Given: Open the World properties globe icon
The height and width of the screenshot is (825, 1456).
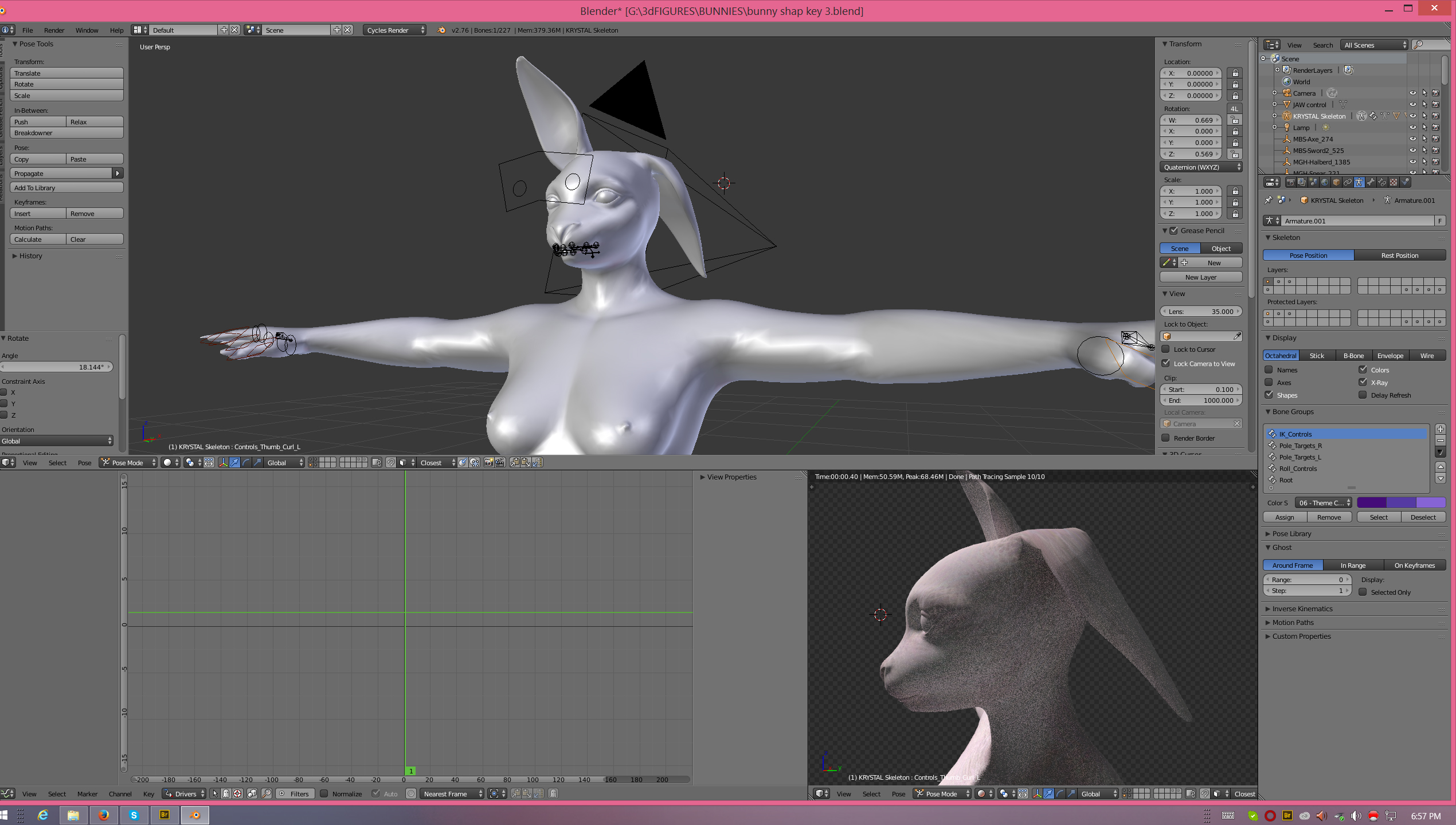Looking at the screenshot, I should [x=1325, y=182].
